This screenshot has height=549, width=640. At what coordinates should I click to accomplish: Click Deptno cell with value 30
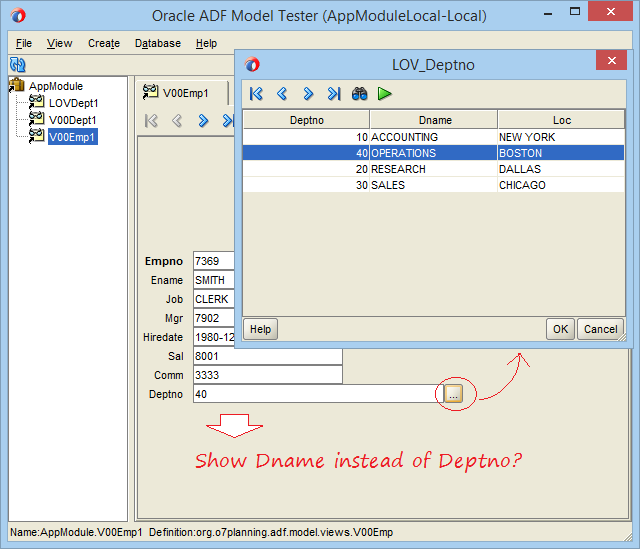click(307, 185)
